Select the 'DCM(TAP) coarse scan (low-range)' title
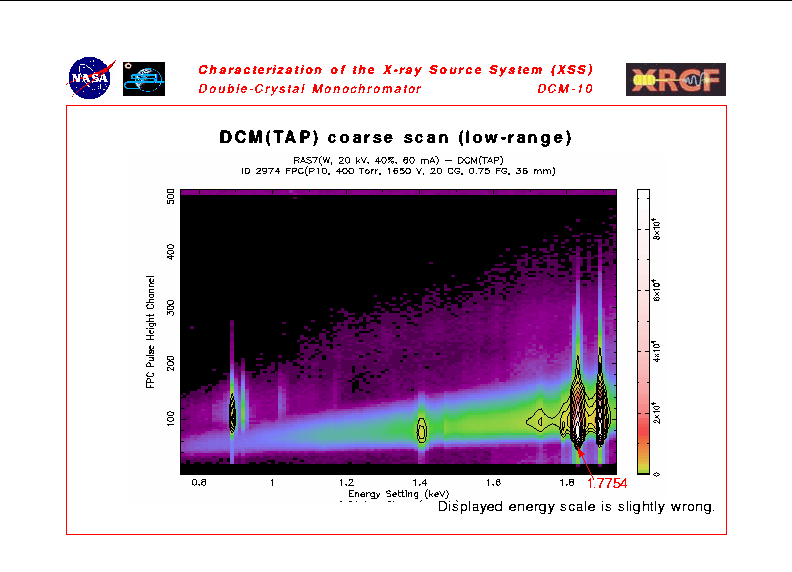Viewport: 792px width, 572px height. (395, 136)
